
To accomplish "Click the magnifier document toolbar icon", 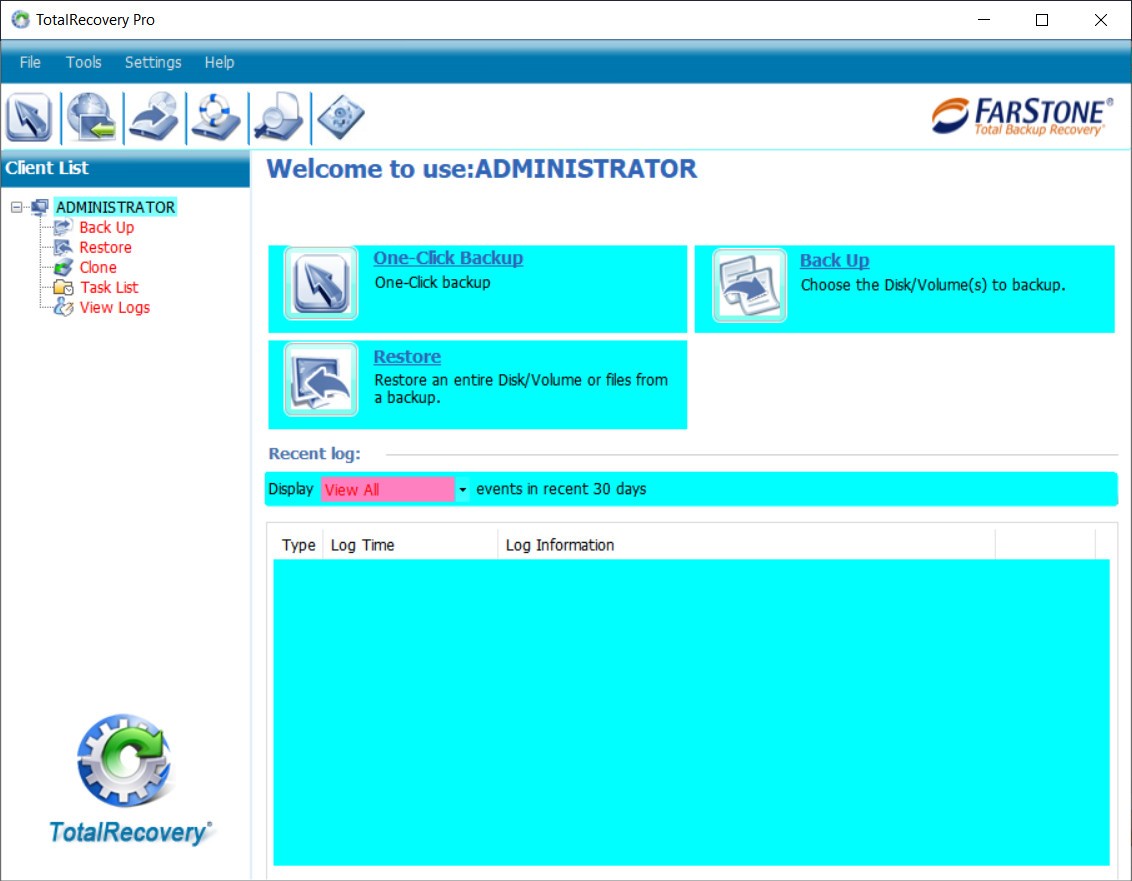I will 278,117.
